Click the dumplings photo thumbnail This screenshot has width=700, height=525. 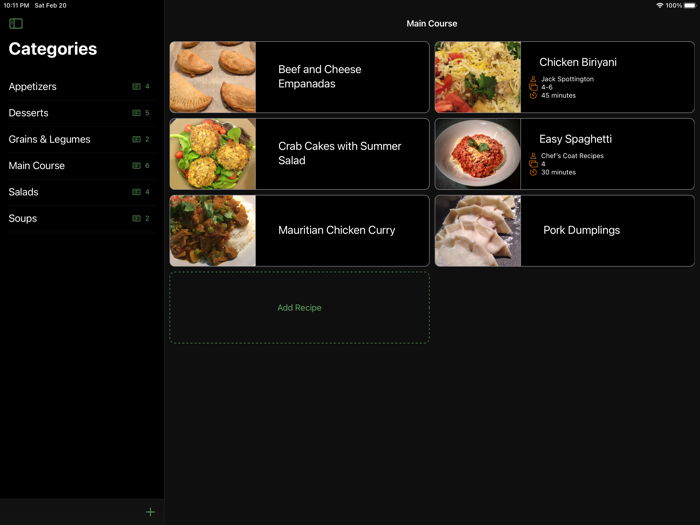tap(478, 230)
